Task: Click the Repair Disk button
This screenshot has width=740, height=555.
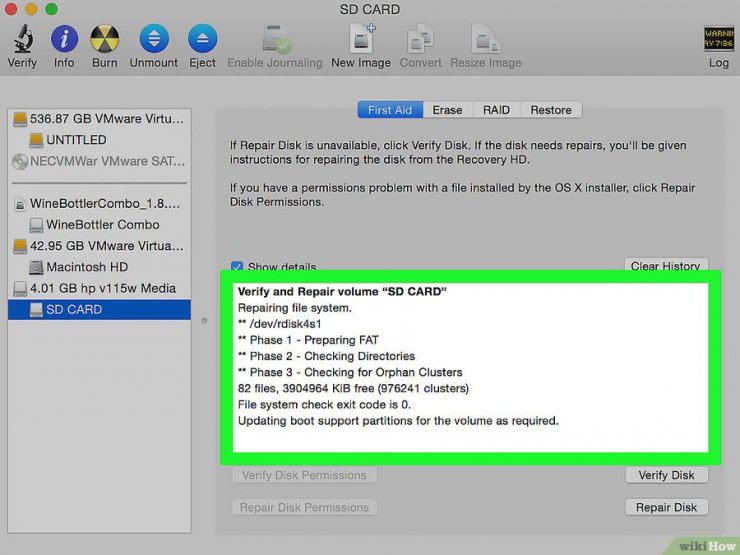Action: [x=666, y=507]
